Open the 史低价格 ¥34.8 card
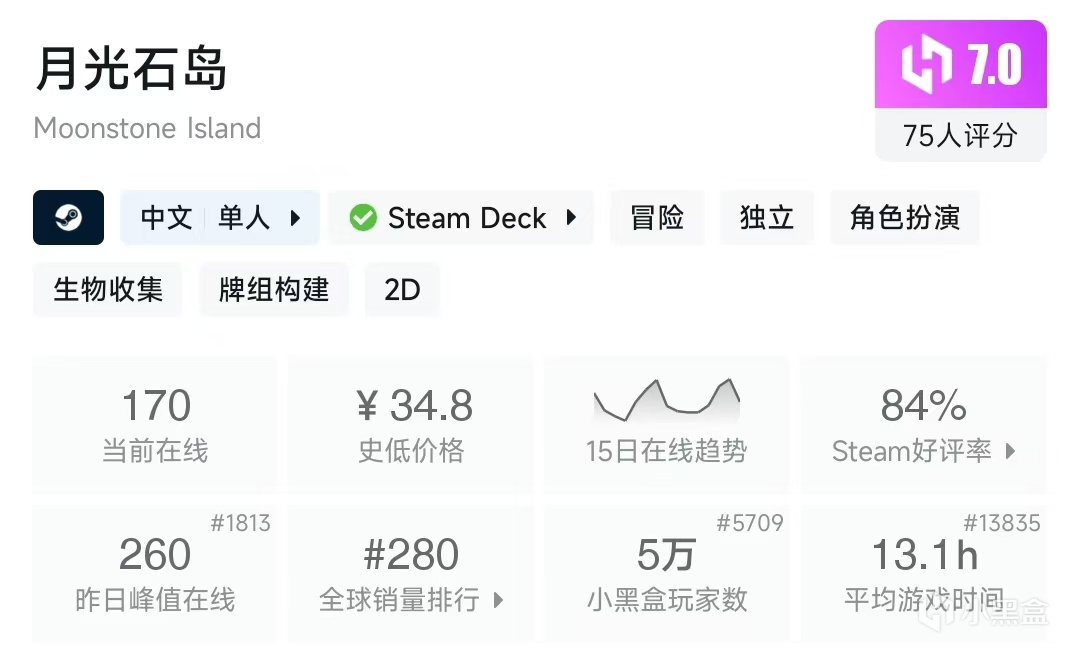The width and height of the screenshot is (1080, 649). coord(411,425)
